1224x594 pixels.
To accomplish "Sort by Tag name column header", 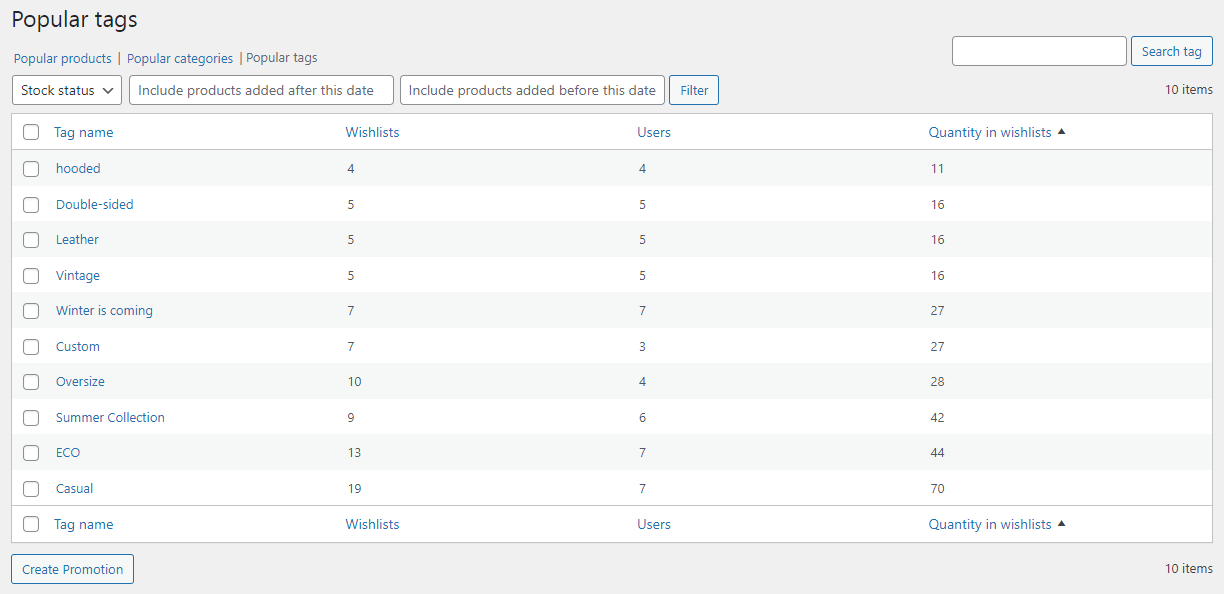I will 83,132.
